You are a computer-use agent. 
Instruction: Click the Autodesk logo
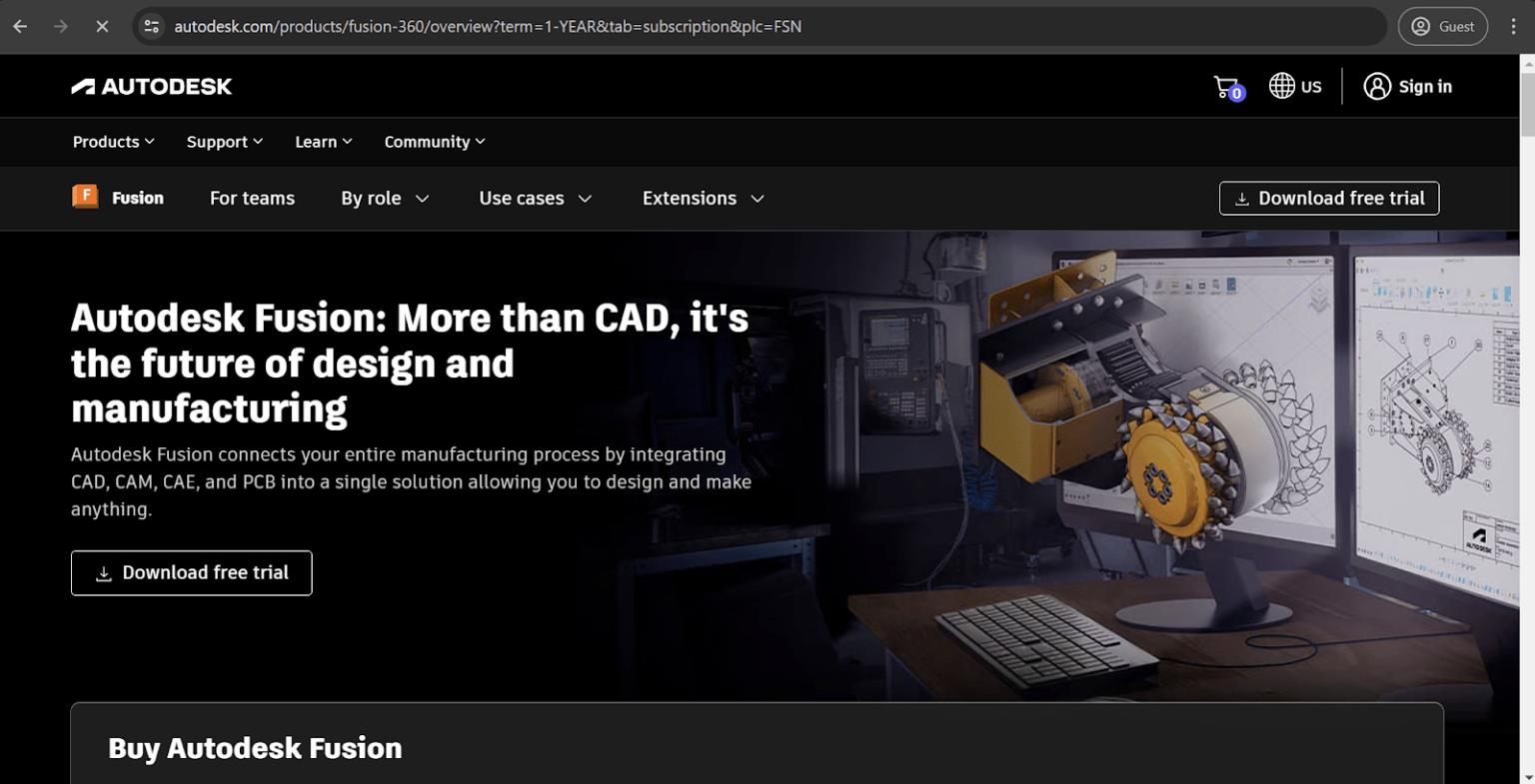click(x=151, y=86)
